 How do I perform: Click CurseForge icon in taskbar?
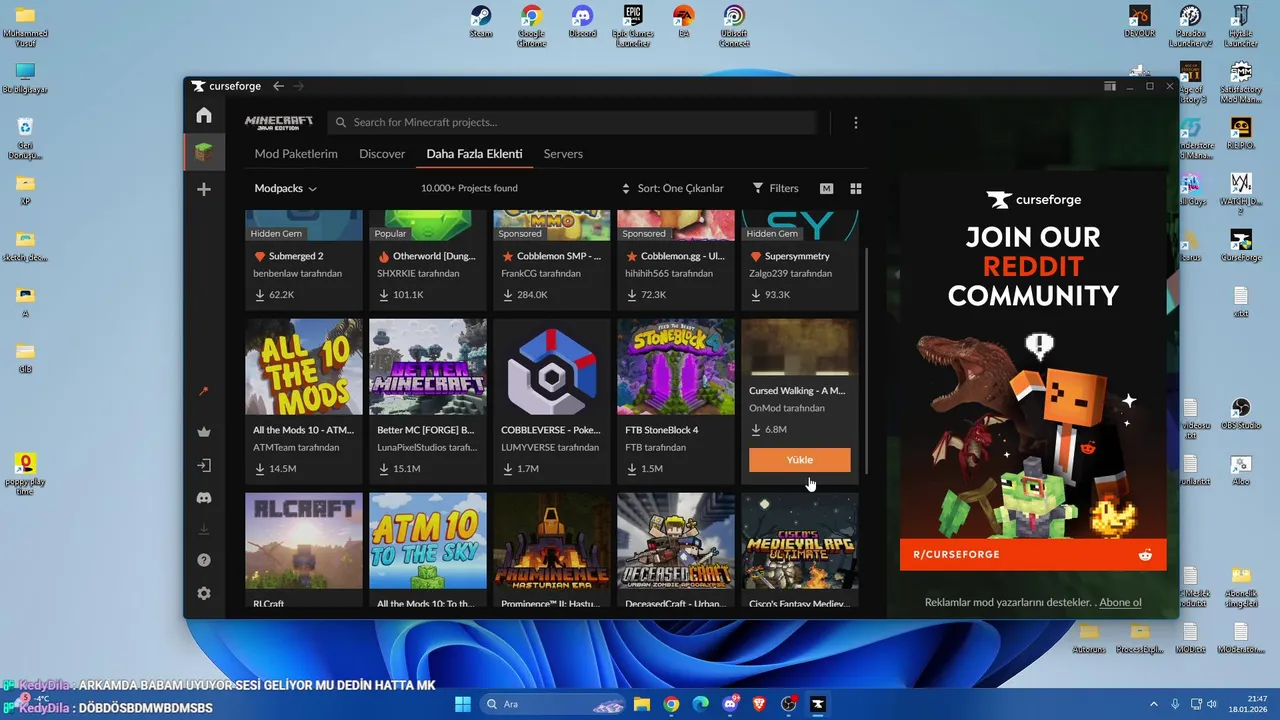(x=818, y=704)
